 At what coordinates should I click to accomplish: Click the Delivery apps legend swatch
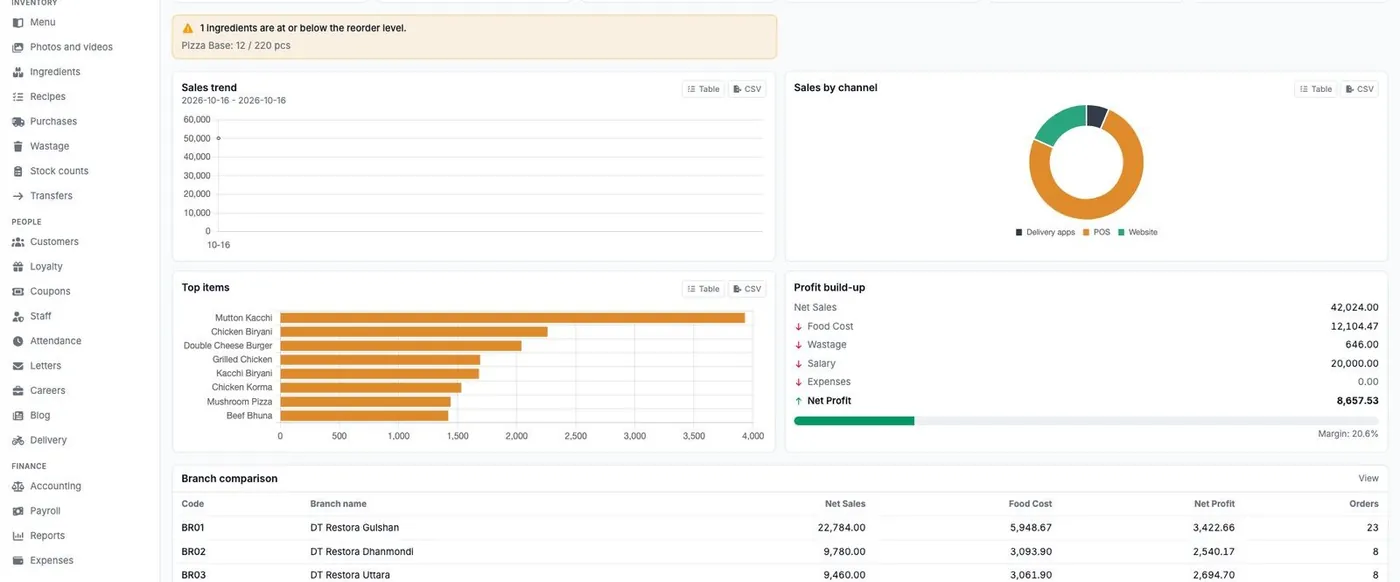tap(1019, 232)
